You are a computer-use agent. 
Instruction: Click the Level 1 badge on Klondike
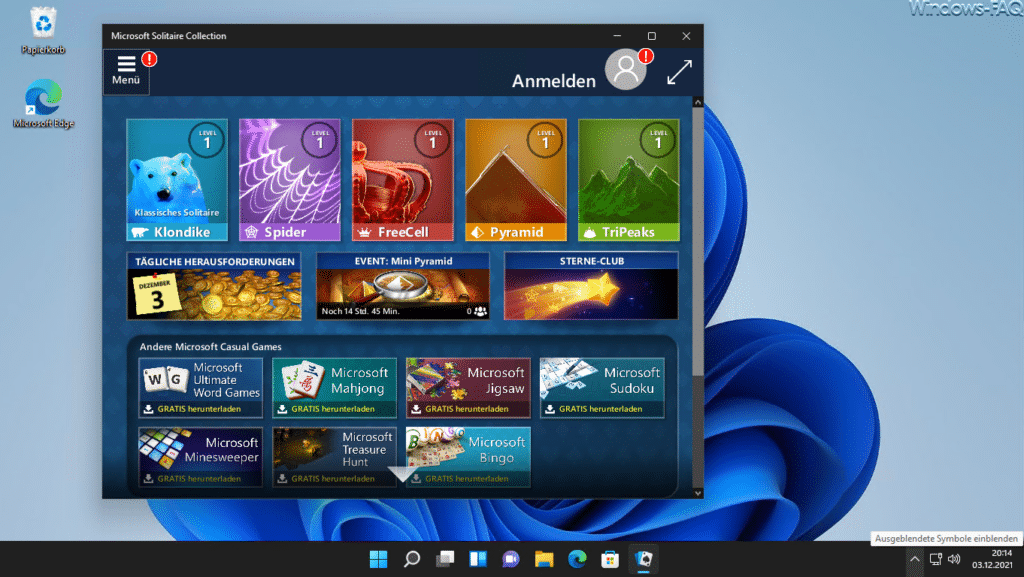click(x=206, y=140)
